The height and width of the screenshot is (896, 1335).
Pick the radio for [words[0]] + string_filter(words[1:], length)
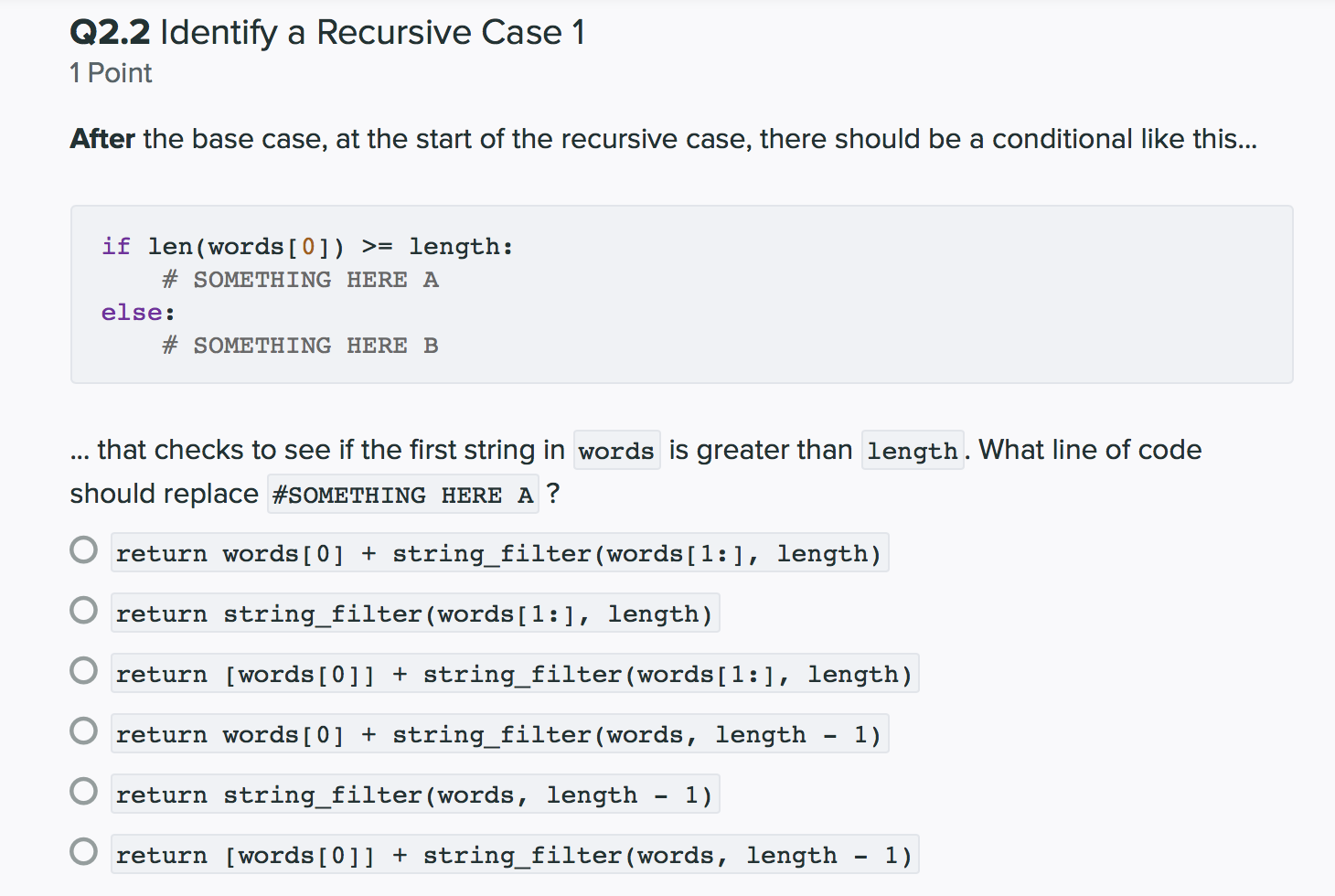(83, 671)
